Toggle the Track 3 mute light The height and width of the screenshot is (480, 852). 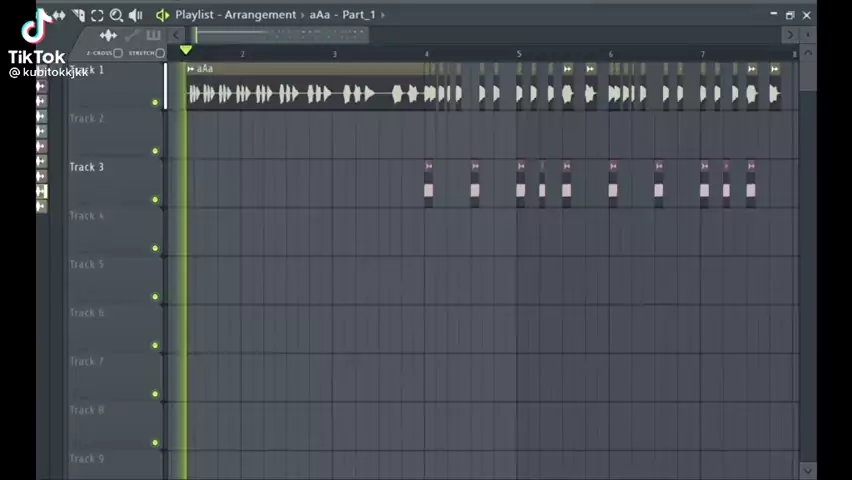(x=155, y=200)
